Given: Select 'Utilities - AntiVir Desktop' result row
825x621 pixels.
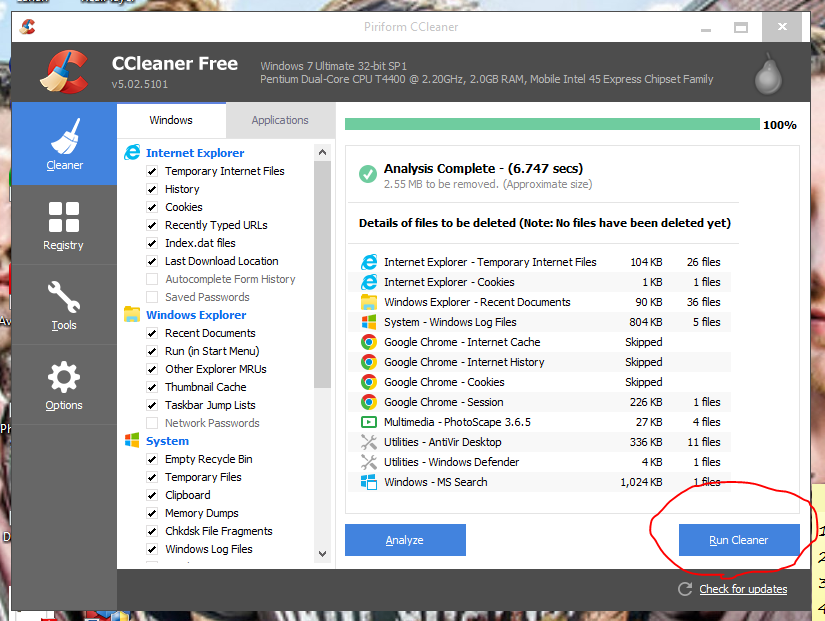Looking at the screenshot, I should coord(539,442).
